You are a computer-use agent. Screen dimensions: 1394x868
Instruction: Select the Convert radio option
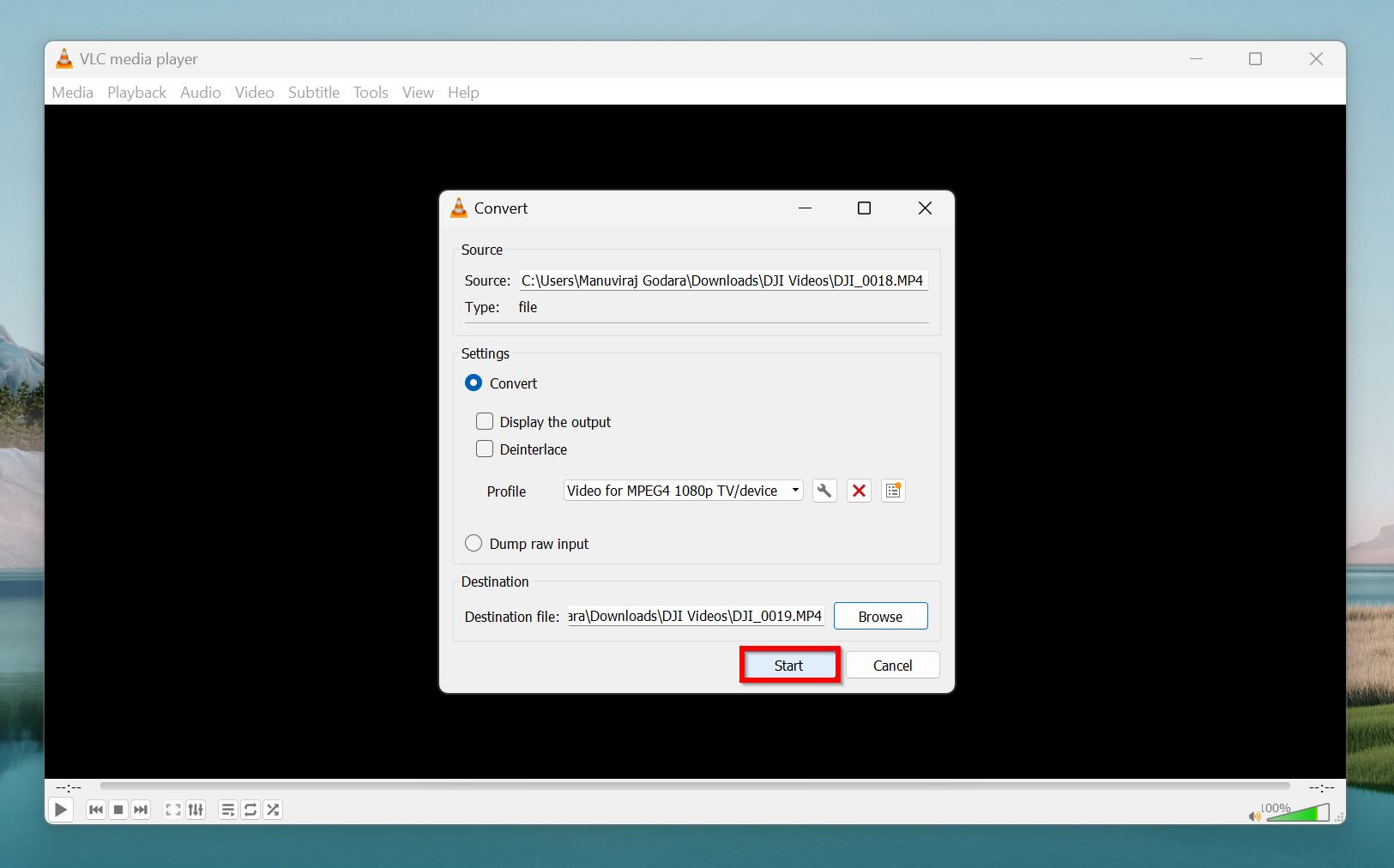tap(474, 383)
